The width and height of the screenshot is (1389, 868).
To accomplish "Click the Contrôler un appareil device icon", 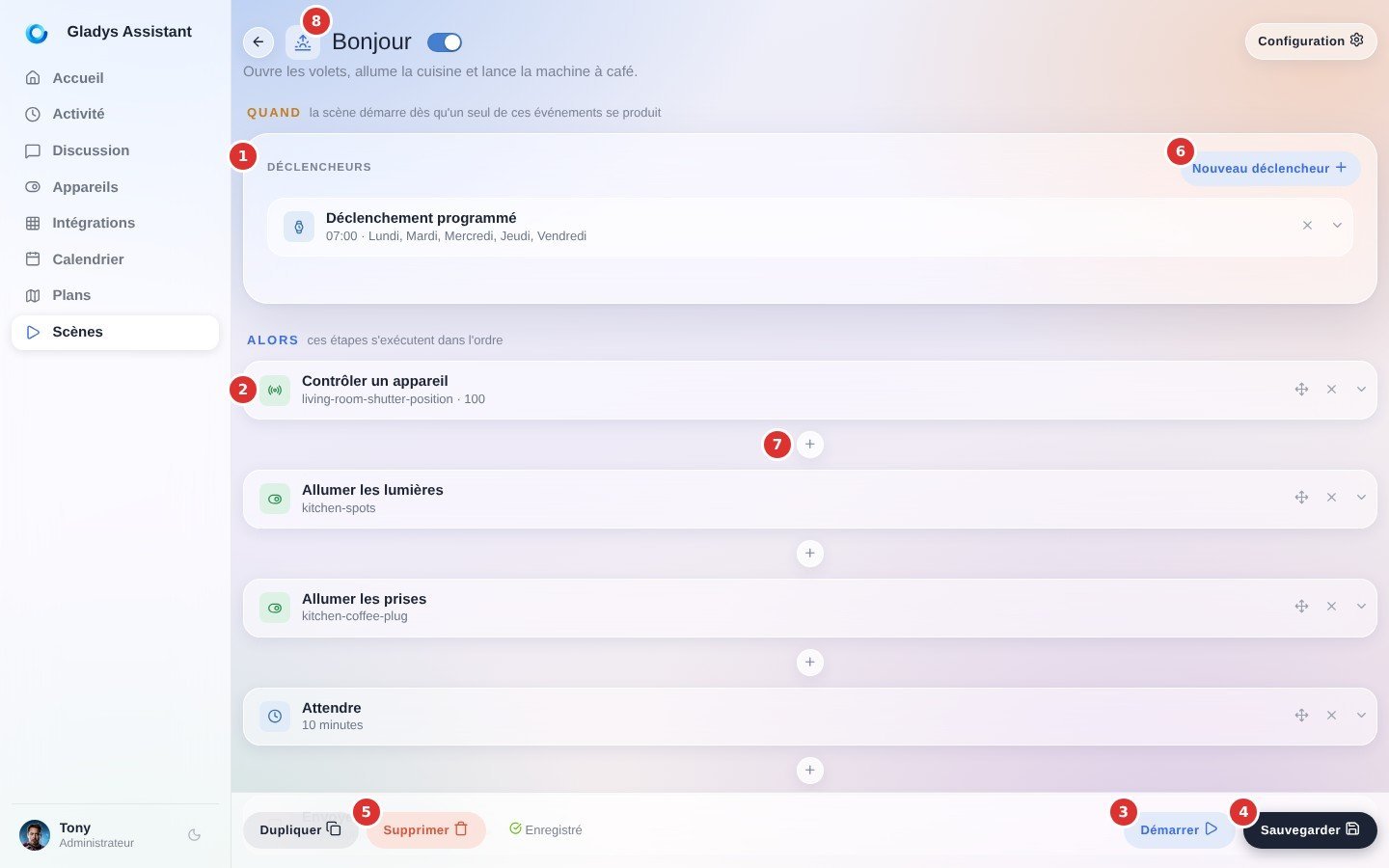I will tap(275, 391).
